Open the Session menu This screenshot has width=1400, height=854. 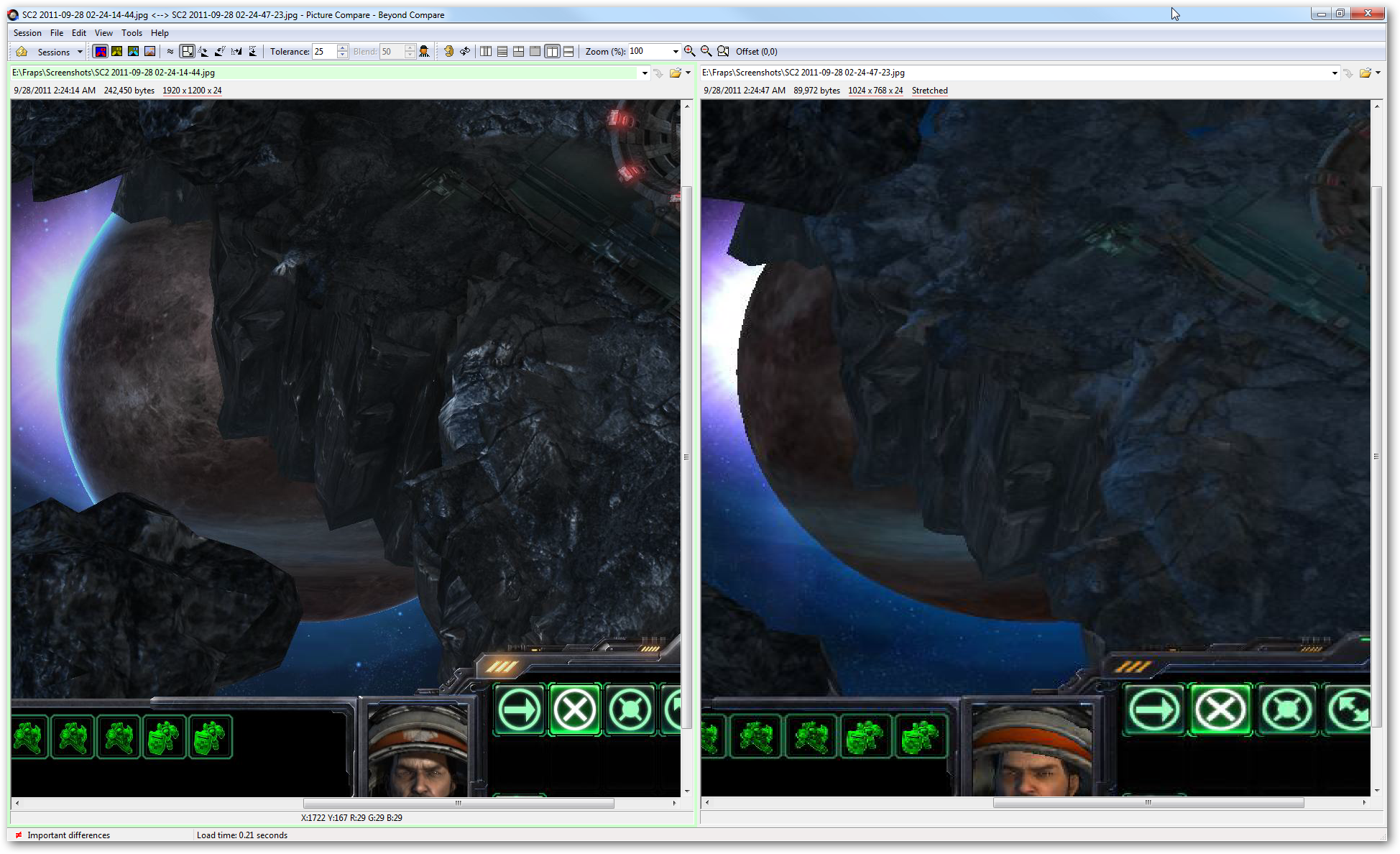coord(27,33)
